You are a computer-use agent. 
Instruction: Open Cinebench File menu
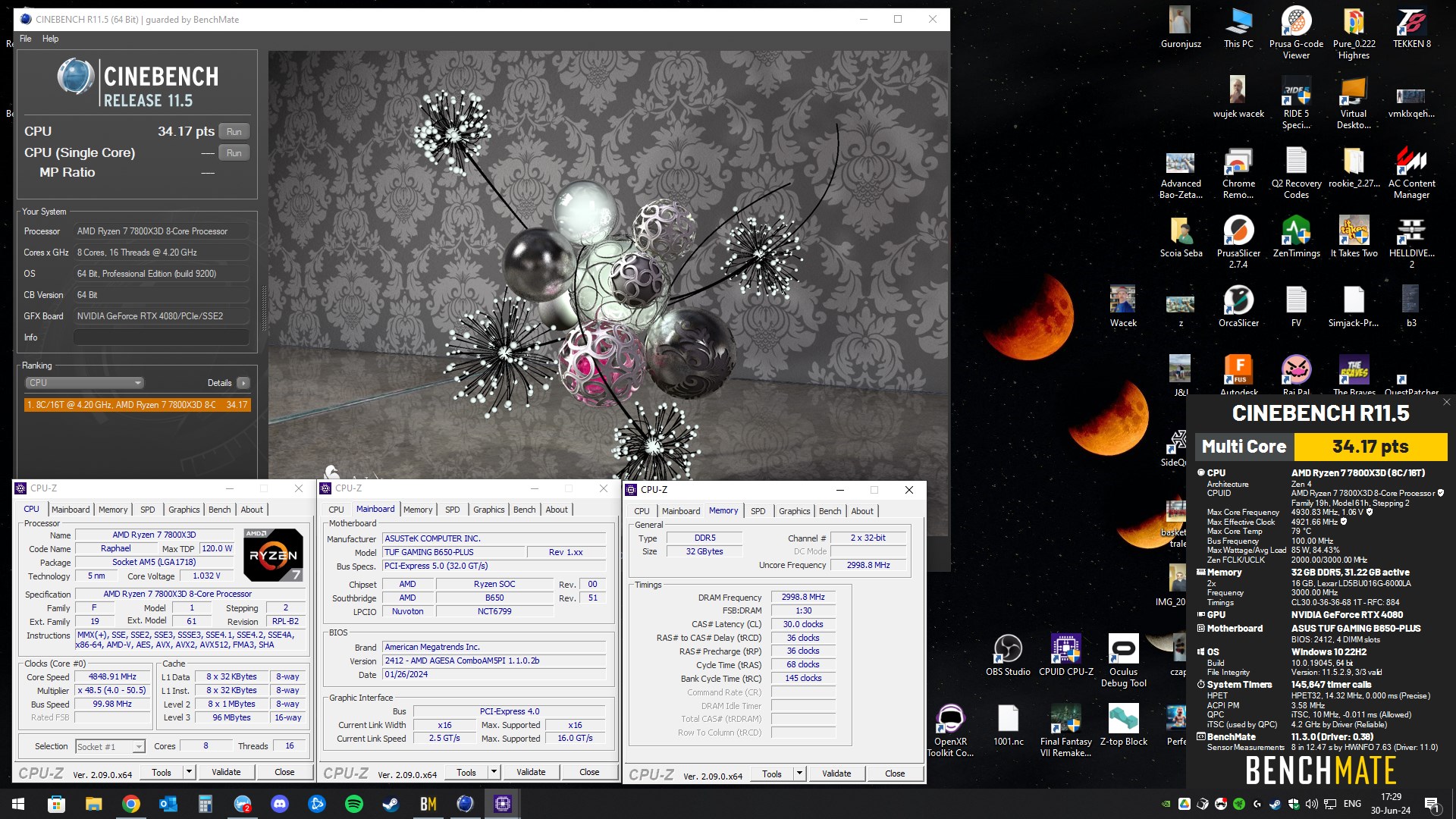click(26, 39)
